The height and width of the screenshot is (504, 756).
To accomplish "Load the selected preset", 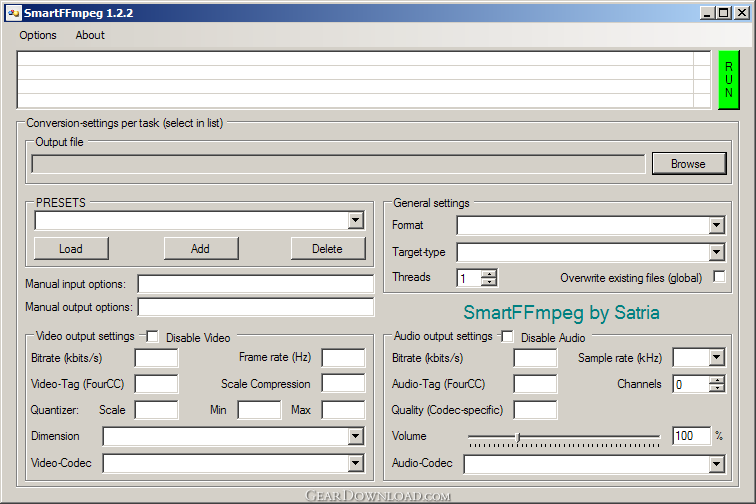I will pos(71,249).
